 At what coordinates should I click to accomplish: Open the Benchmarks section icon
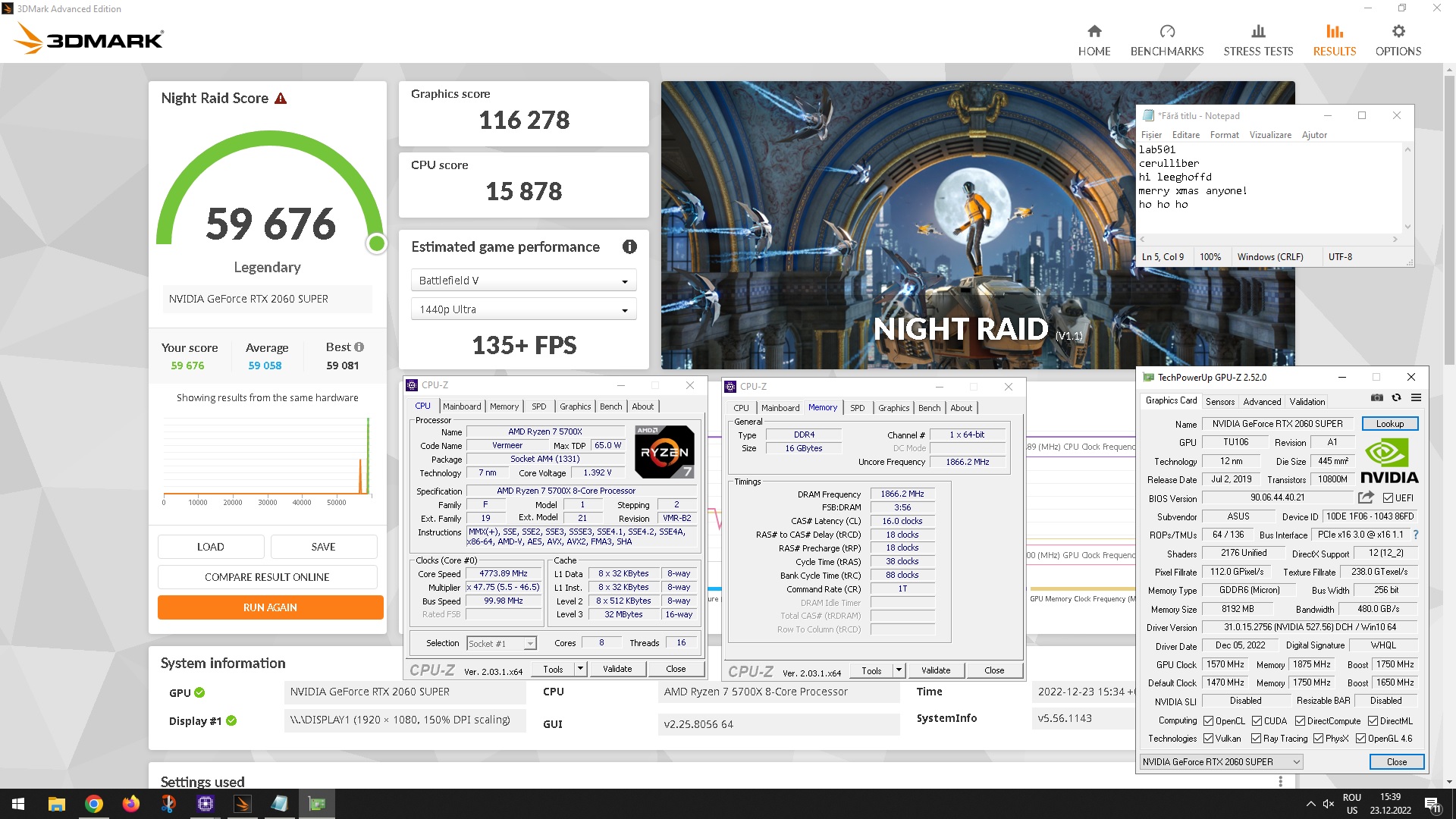point(1167,32)
